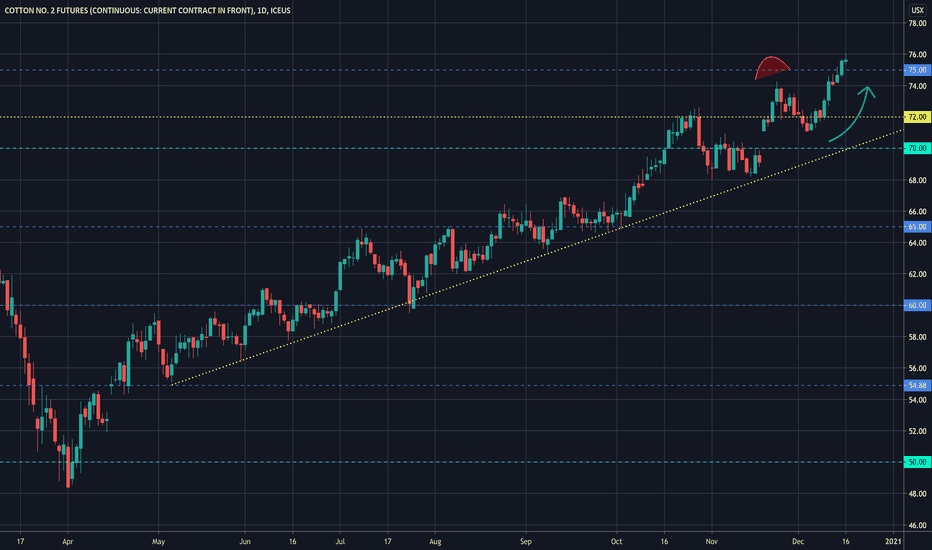The image size is (932, 550).
Task: Click the Oct label on time axis
Action: coord(616,542)
